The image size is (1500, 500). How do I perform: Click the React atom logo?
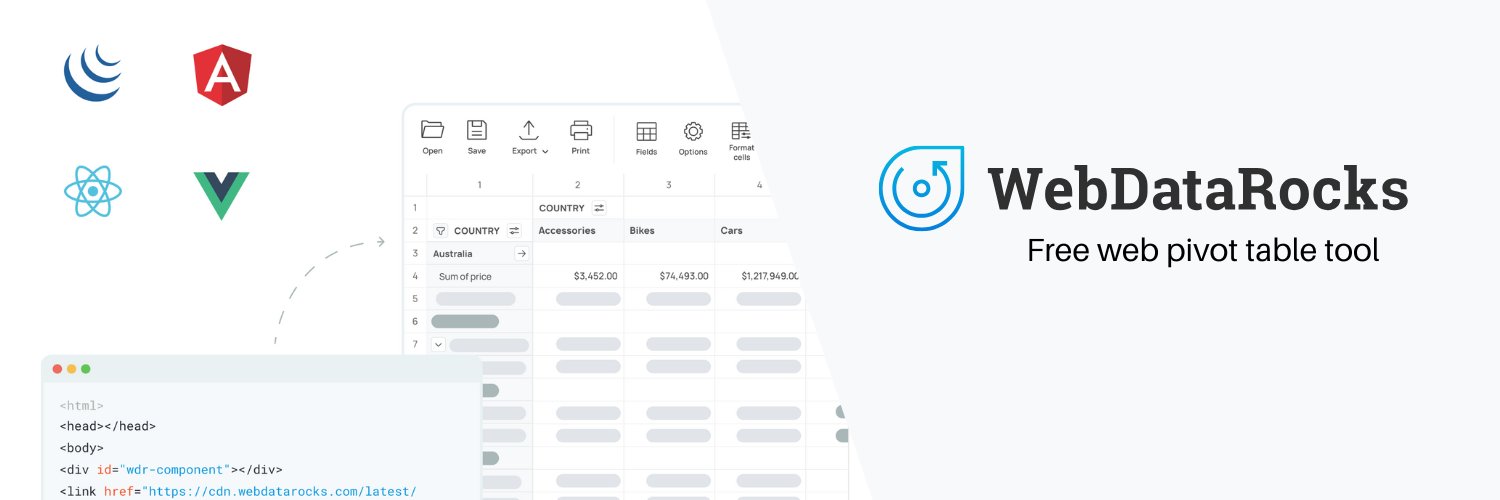click(93, 191)
